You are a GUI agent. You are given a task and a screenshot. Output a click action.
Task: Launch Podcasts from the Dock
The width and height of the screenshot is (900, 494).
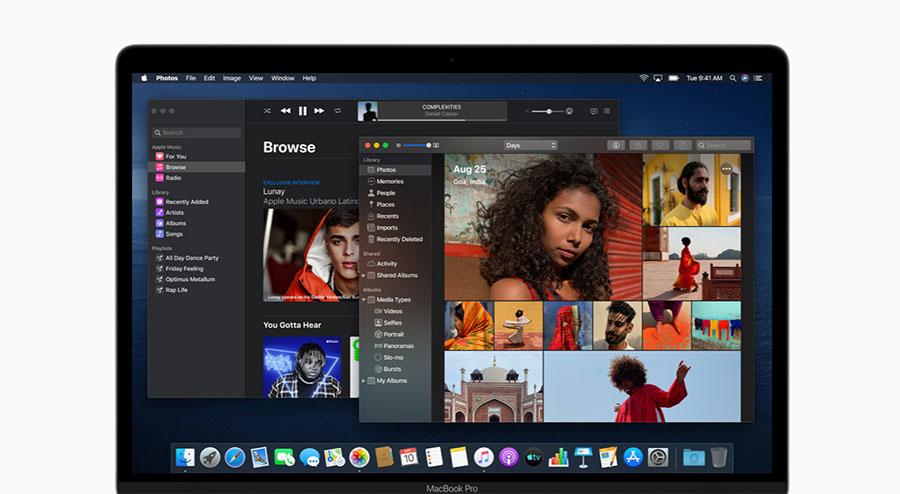(509, 457)
